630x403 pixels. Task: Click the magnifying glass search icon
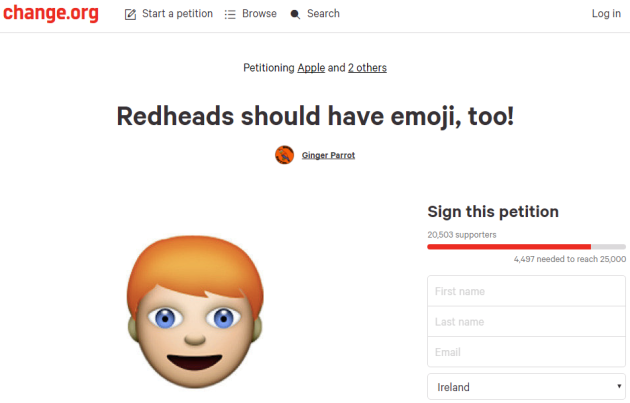[x=295, y=14]
